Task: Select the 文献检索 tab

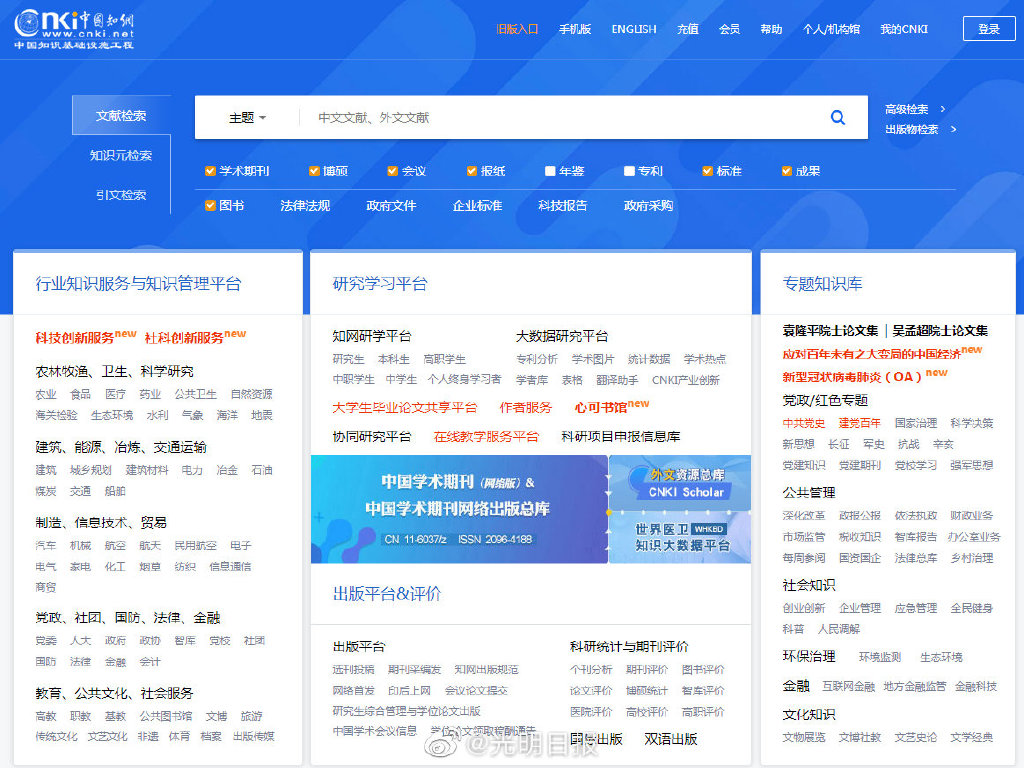Action: (121, 116)
